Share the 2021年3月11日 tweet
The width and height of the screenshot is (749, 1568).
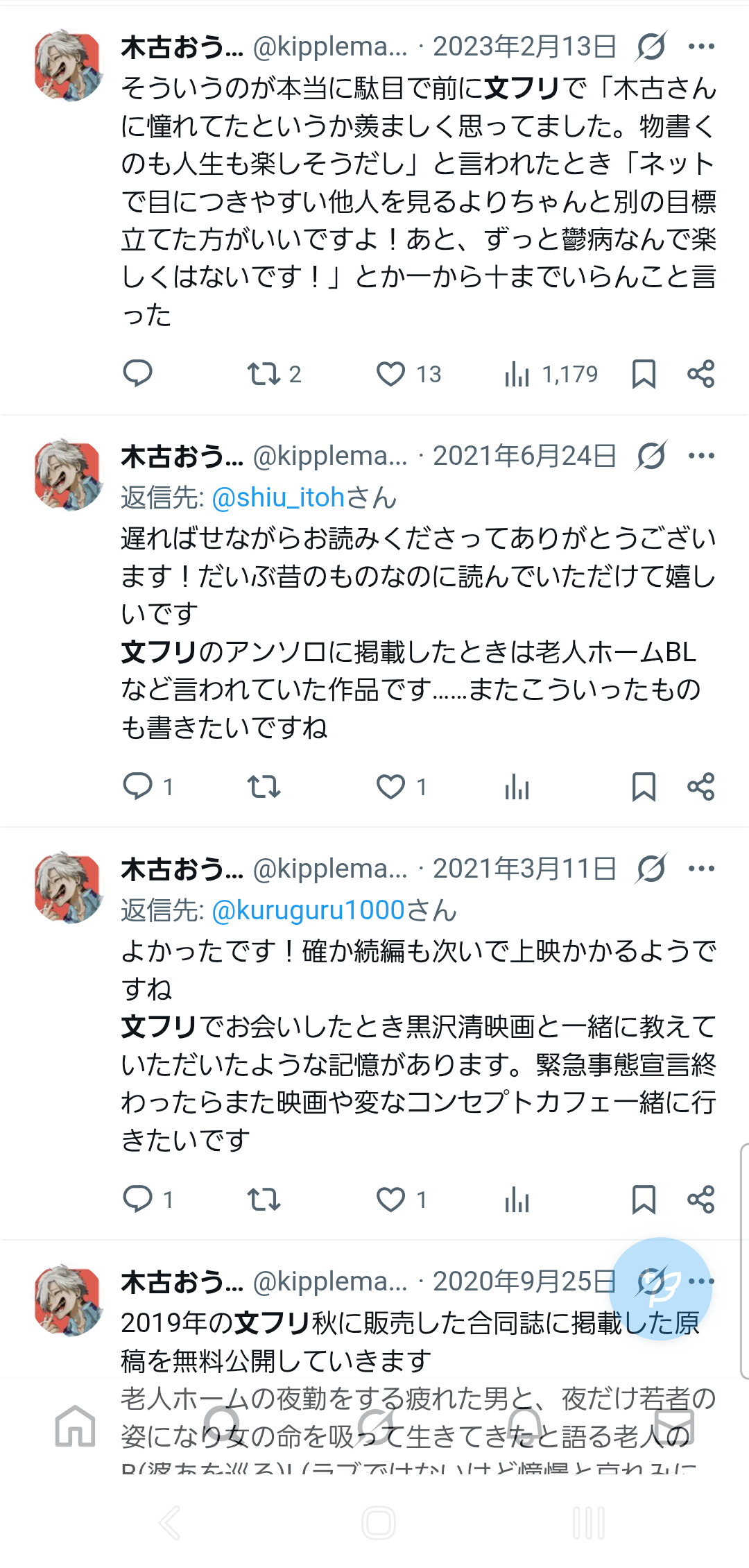(x=700, y=1199)
